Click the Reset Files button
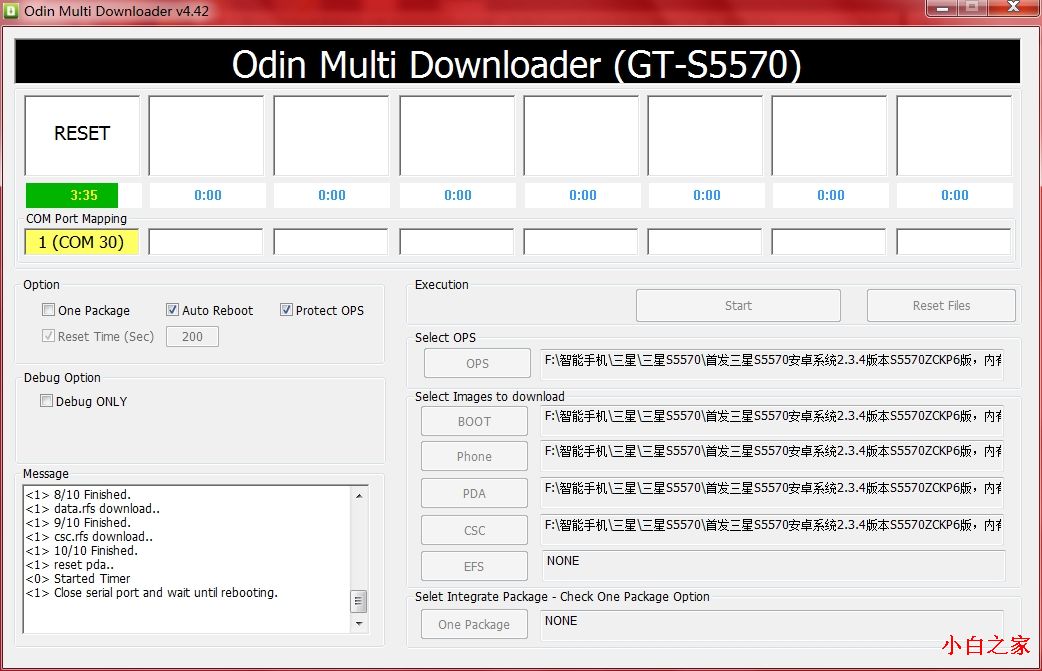Viewport: 1042px width, 671px height. pyautogui.click(x=941, y=306)
